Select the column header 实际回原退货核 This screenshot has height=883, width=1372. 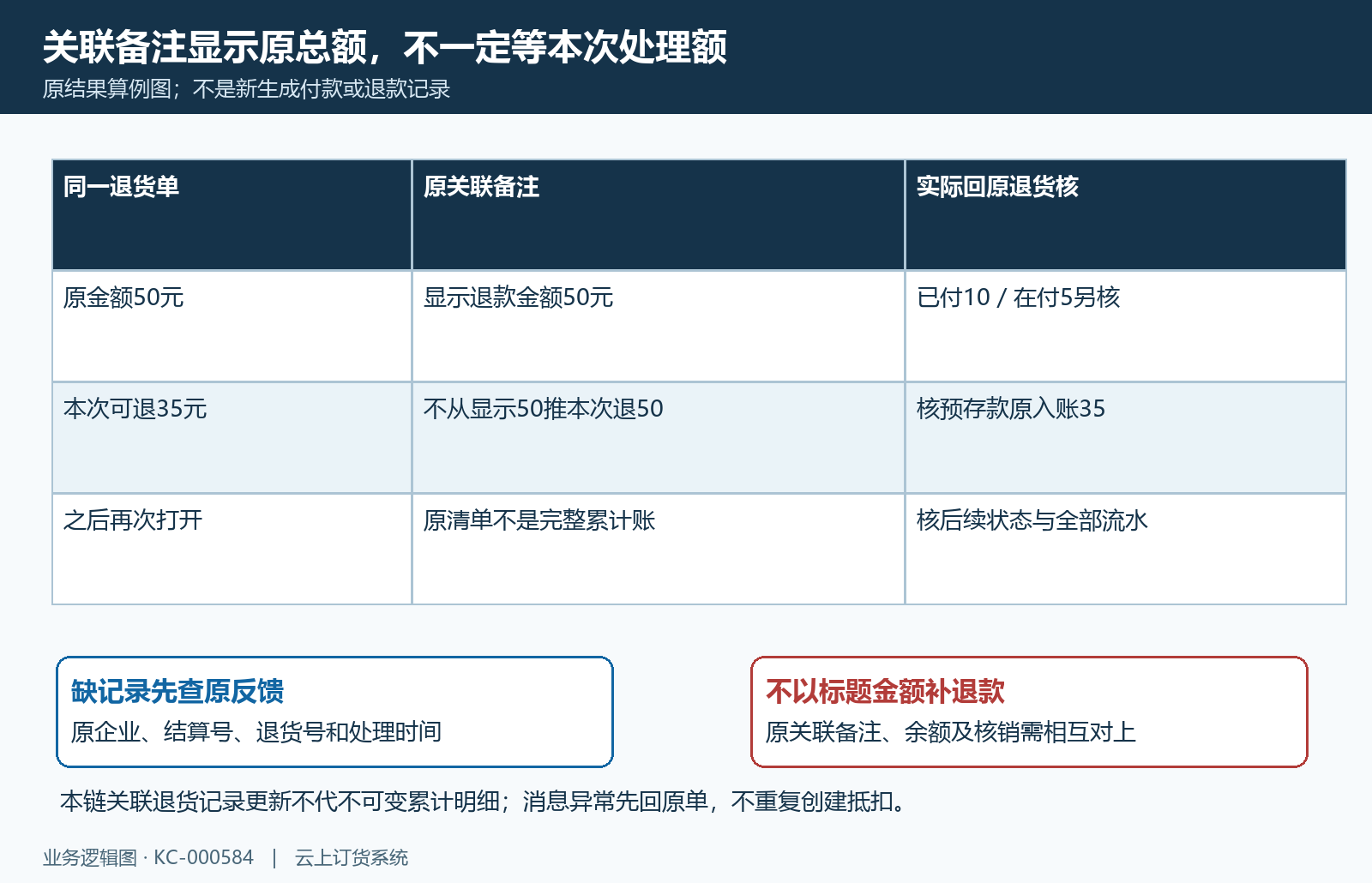point(1125,214)
